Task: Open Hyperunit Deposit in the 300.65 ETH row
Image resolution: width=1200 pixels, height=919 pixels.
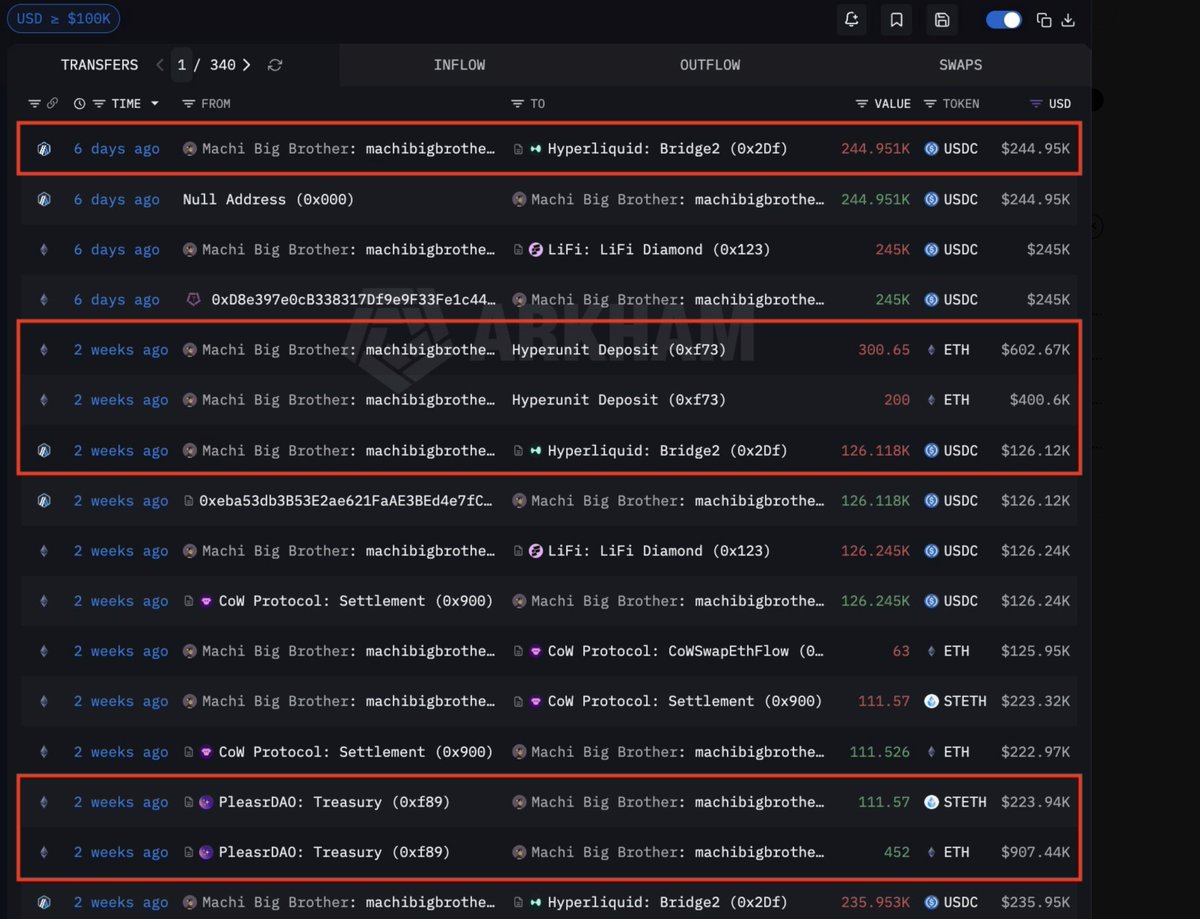Action: (x=619, y=350)
